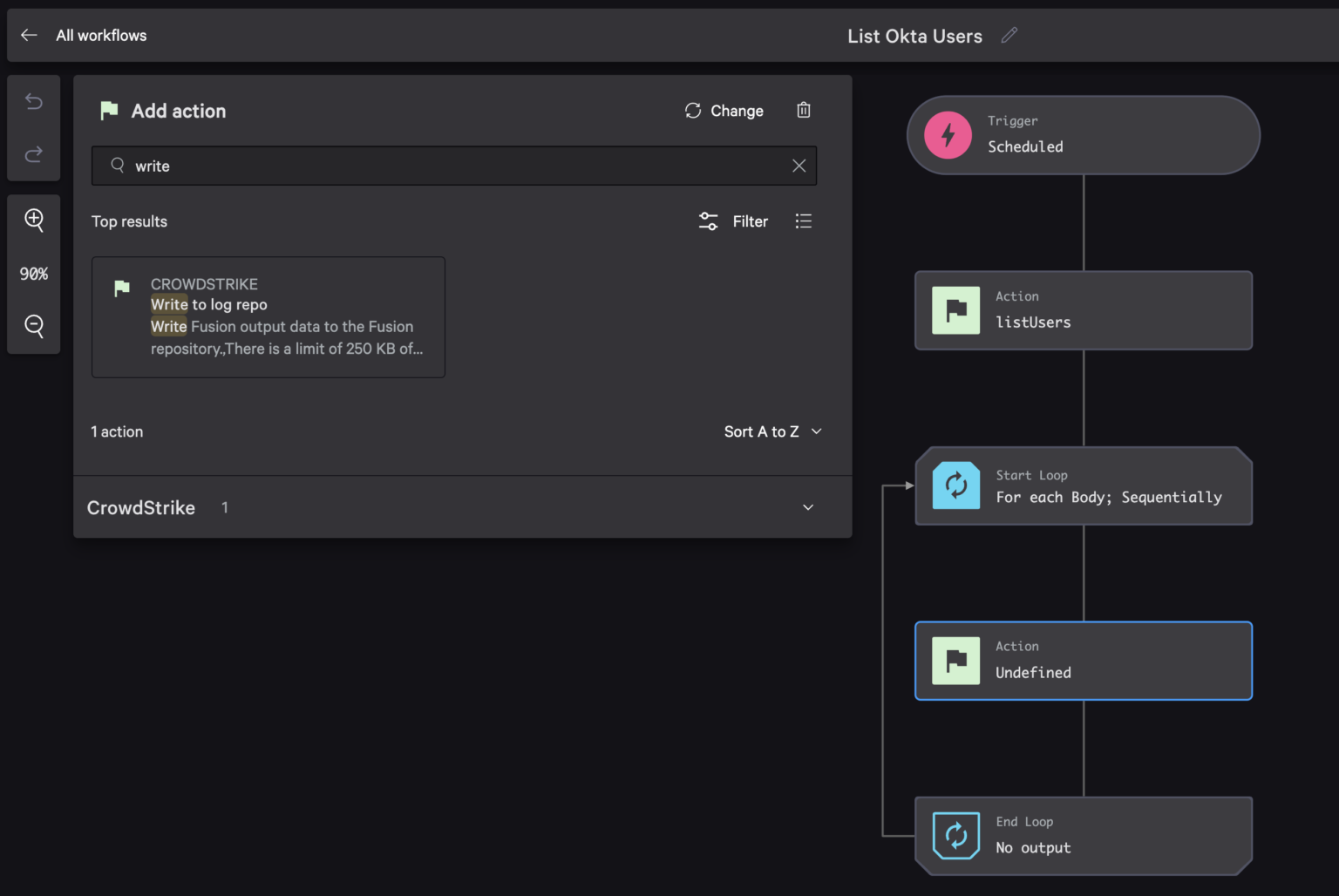Select the Scheduled Trigger node
This screenshot has height=896, width=1339.
click(x=1083, y=135)
